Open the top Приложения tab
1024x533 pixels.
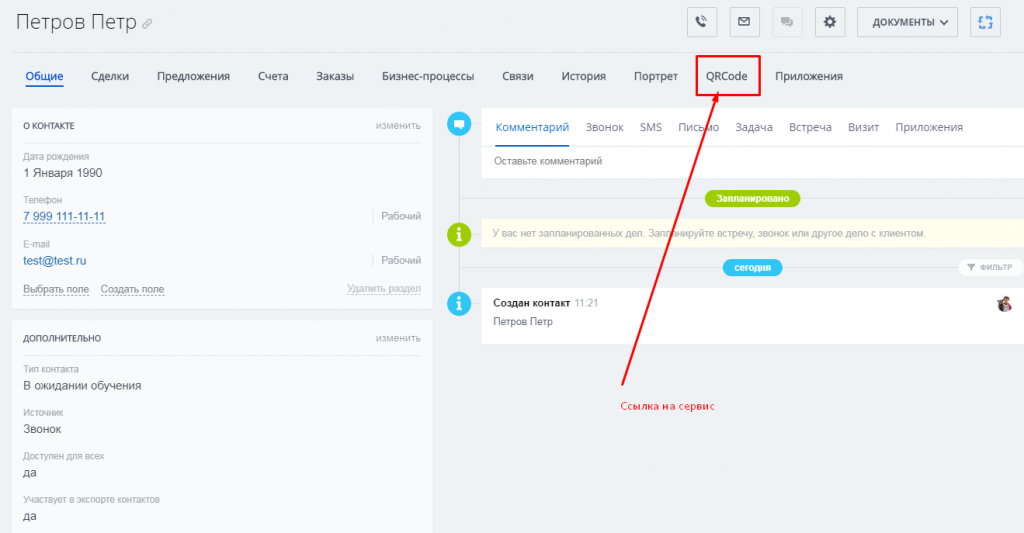(x=808, y=76)
